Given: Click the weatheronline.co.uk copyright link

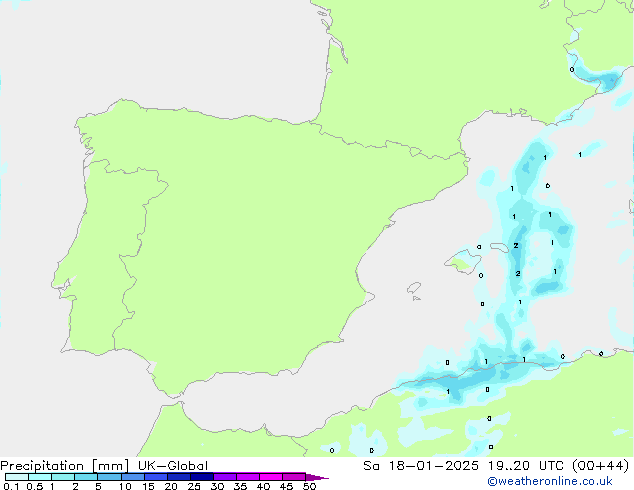Looking at the screenshot, I should click(550, 481).
